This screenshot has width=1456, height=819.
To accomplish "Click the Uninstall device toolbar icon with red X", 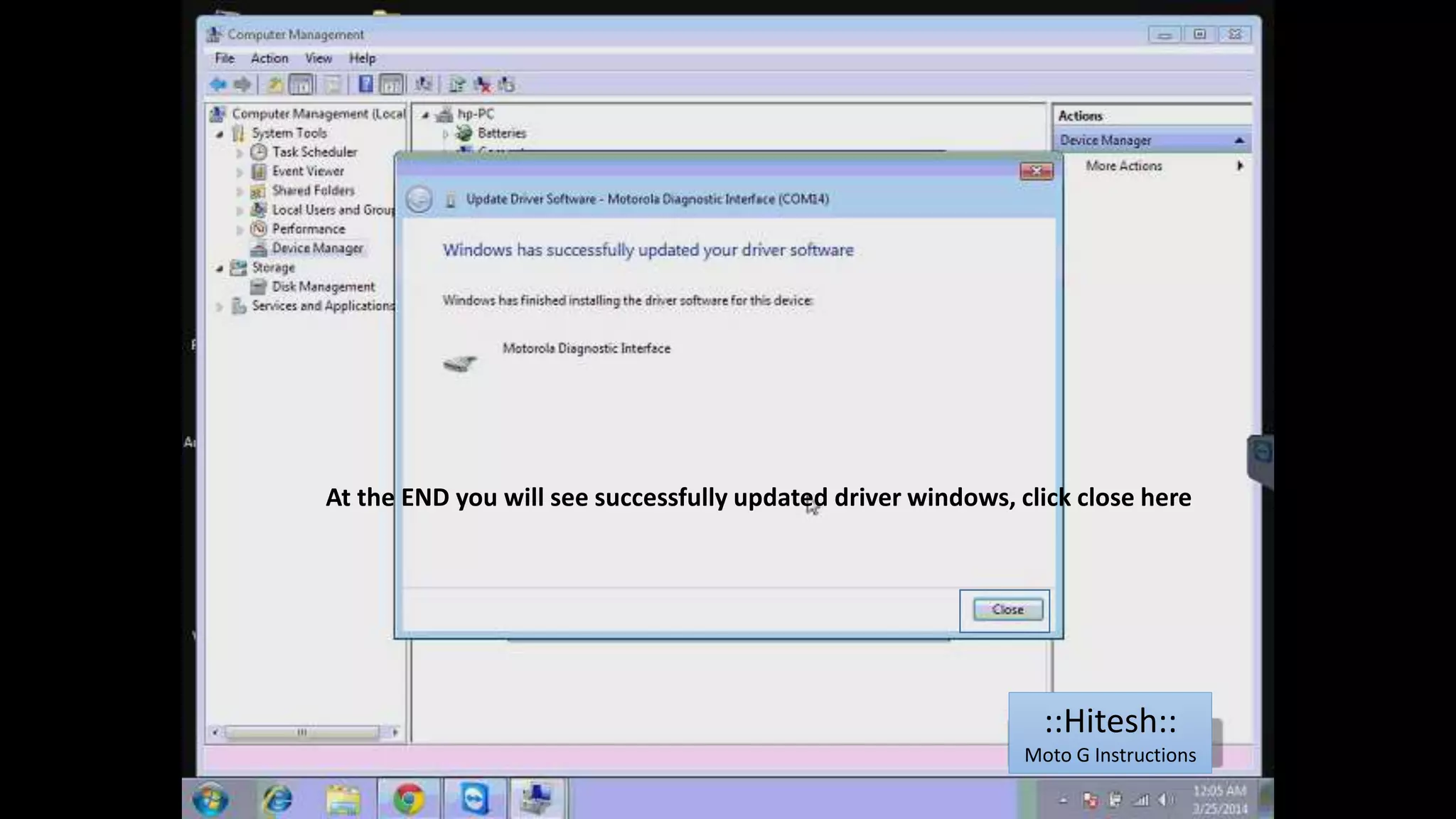I will pyautogui.click(x=482, y=85).
